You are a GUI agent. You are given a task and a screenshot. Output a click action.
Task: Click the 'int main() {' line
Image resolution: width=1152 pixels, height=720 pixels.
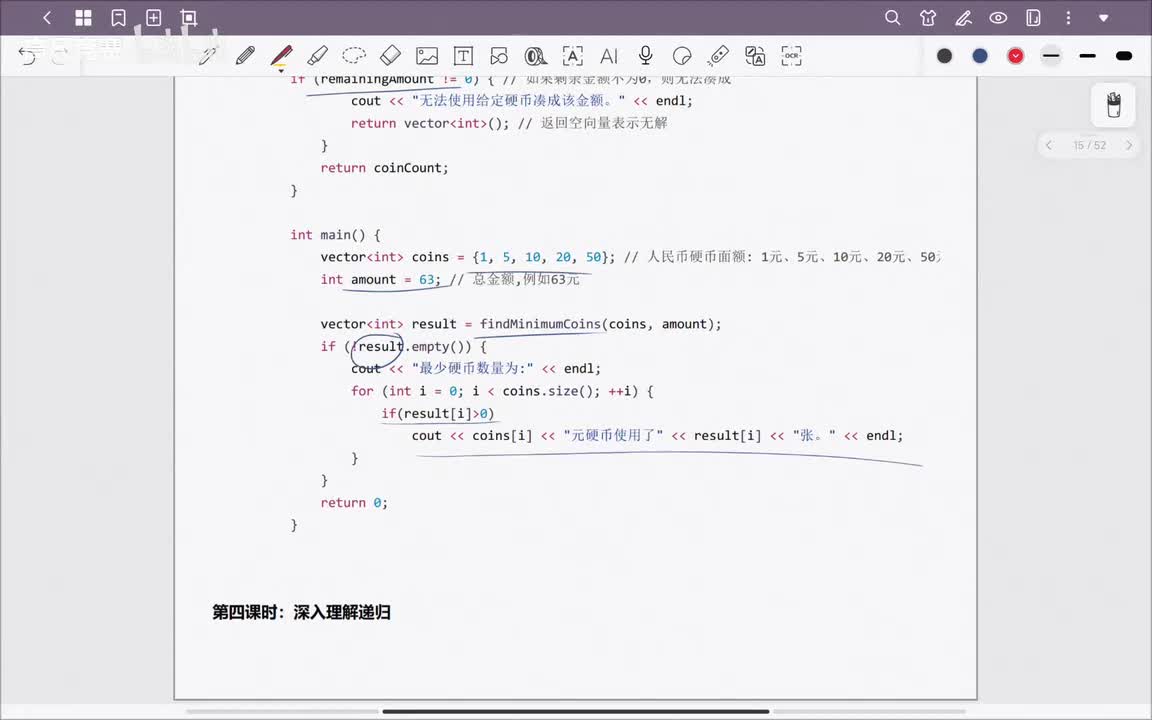coord(335,235)
